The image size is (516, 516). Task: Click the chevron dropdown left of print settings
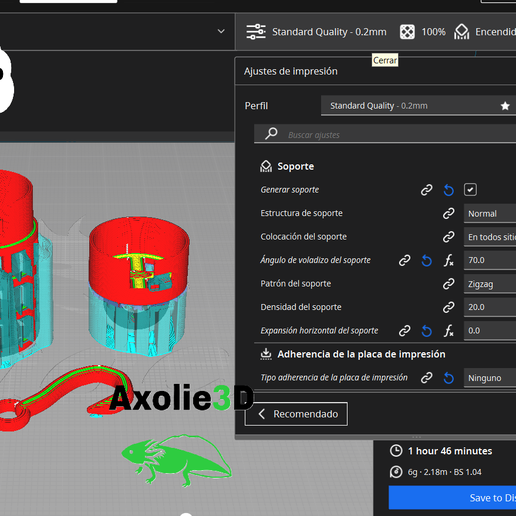(x=221, y=31)
